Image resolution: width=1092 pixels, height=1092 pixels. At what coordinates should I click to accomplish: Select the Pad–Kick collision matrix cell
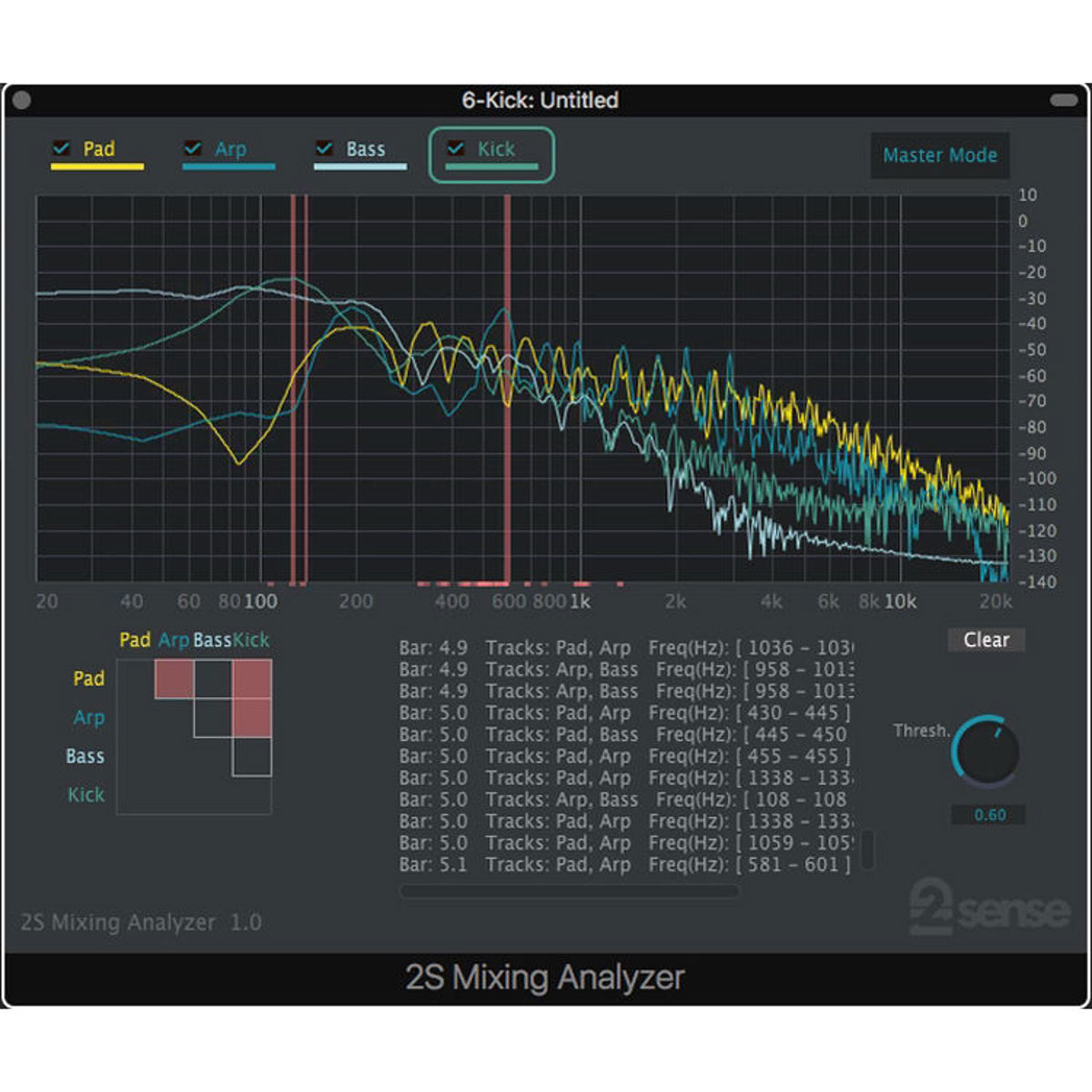252,679
